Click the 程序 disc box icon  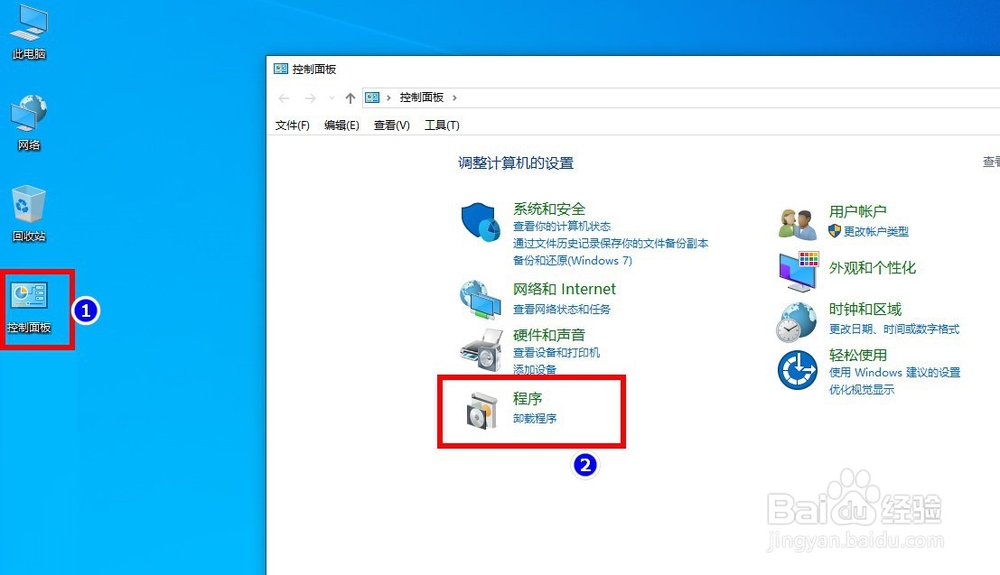482,410
